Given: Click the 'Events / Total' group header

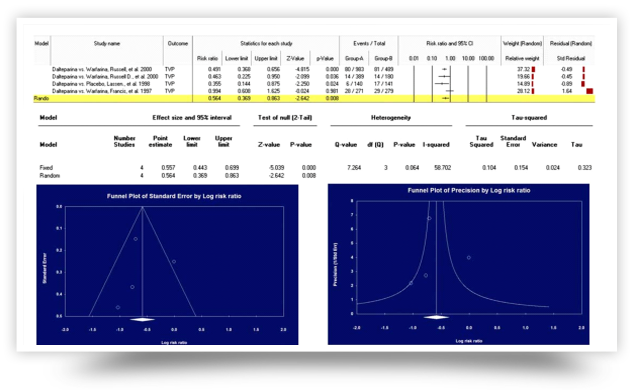Looking at the screenshot, I should 369,43.
